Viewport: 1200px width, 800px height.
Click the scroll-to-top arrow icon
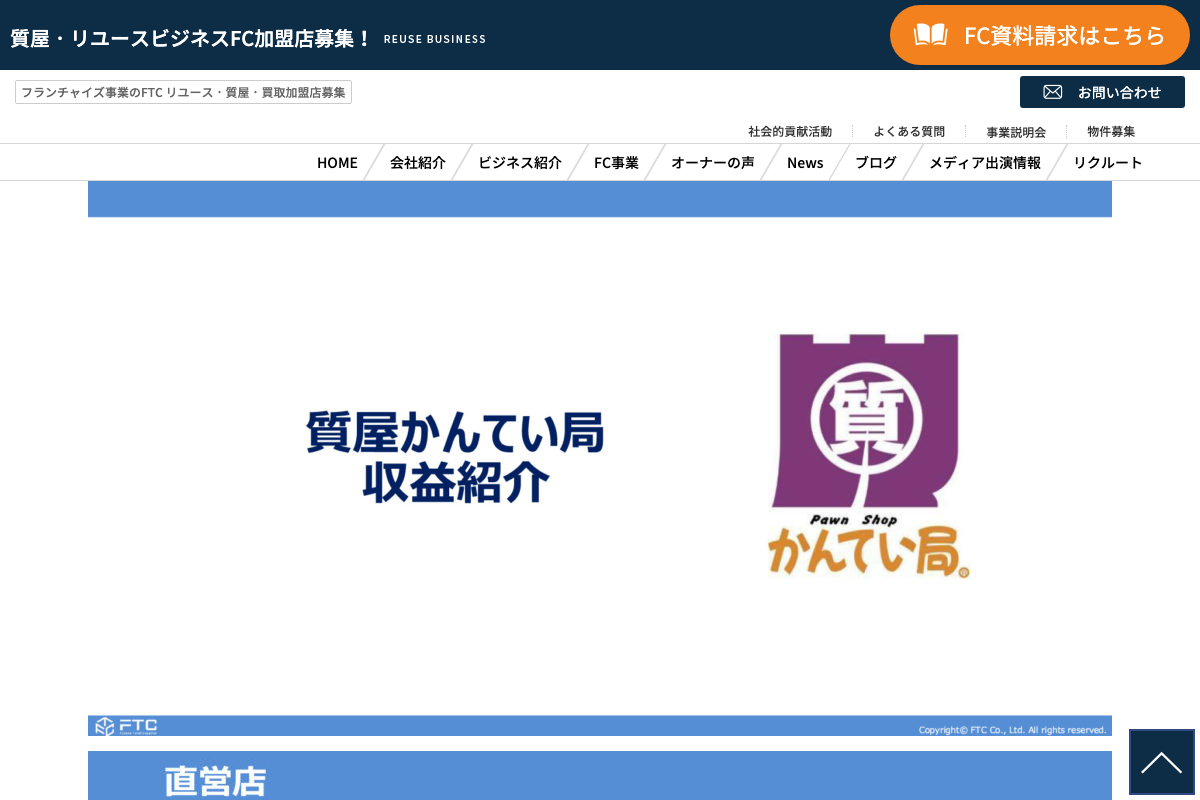point(1161,762)
